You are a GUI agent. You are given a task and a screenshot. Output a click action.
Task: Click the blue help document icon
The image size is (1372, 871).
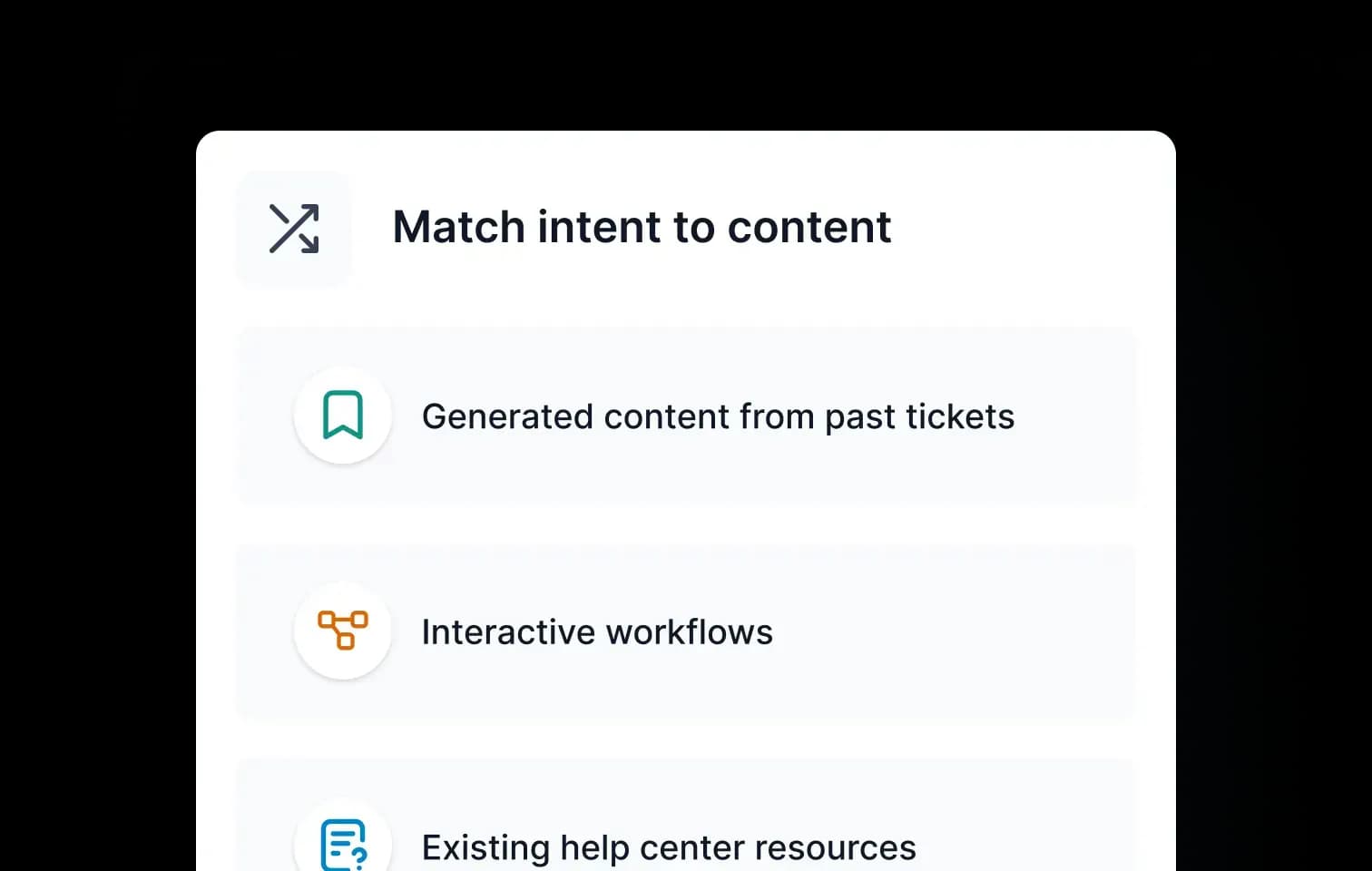[343, 844]
